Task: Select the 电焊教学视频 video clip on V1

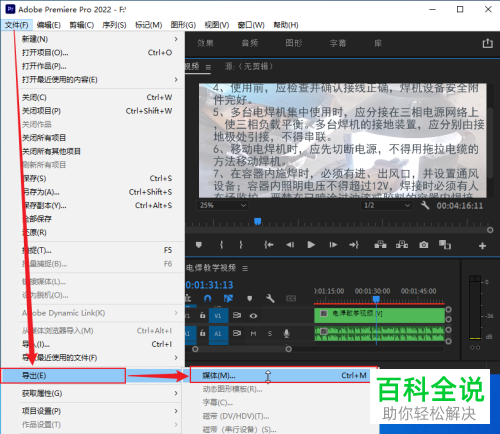Action: [379, 315]
